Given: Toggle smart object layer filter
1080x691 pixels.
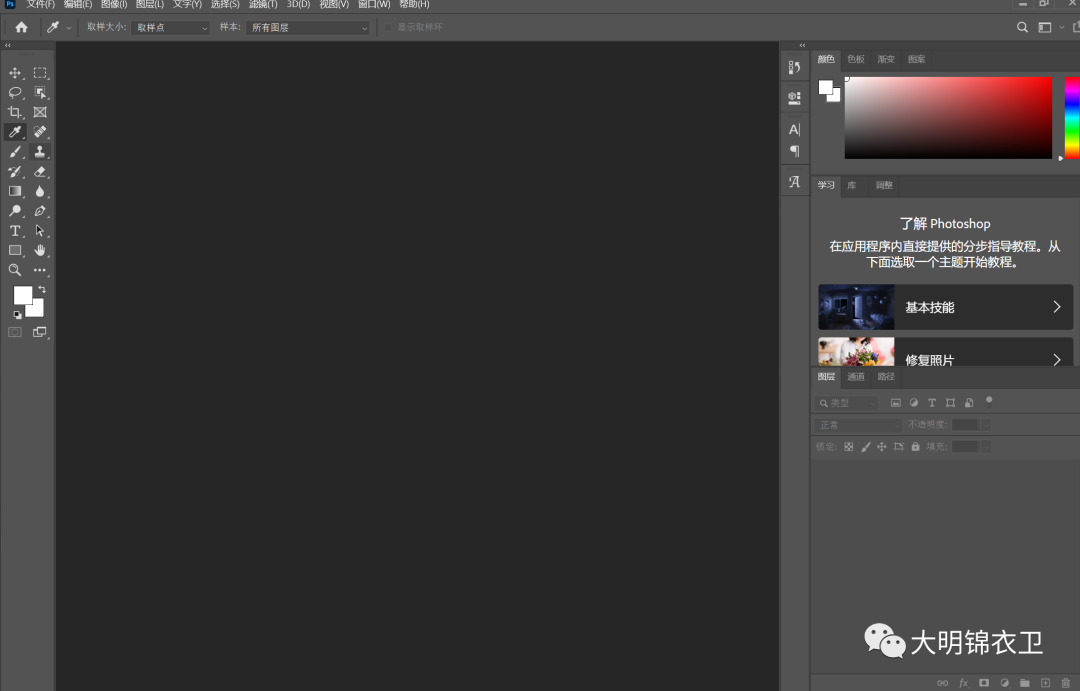Looking at the screenshot, I should point(969,403).
